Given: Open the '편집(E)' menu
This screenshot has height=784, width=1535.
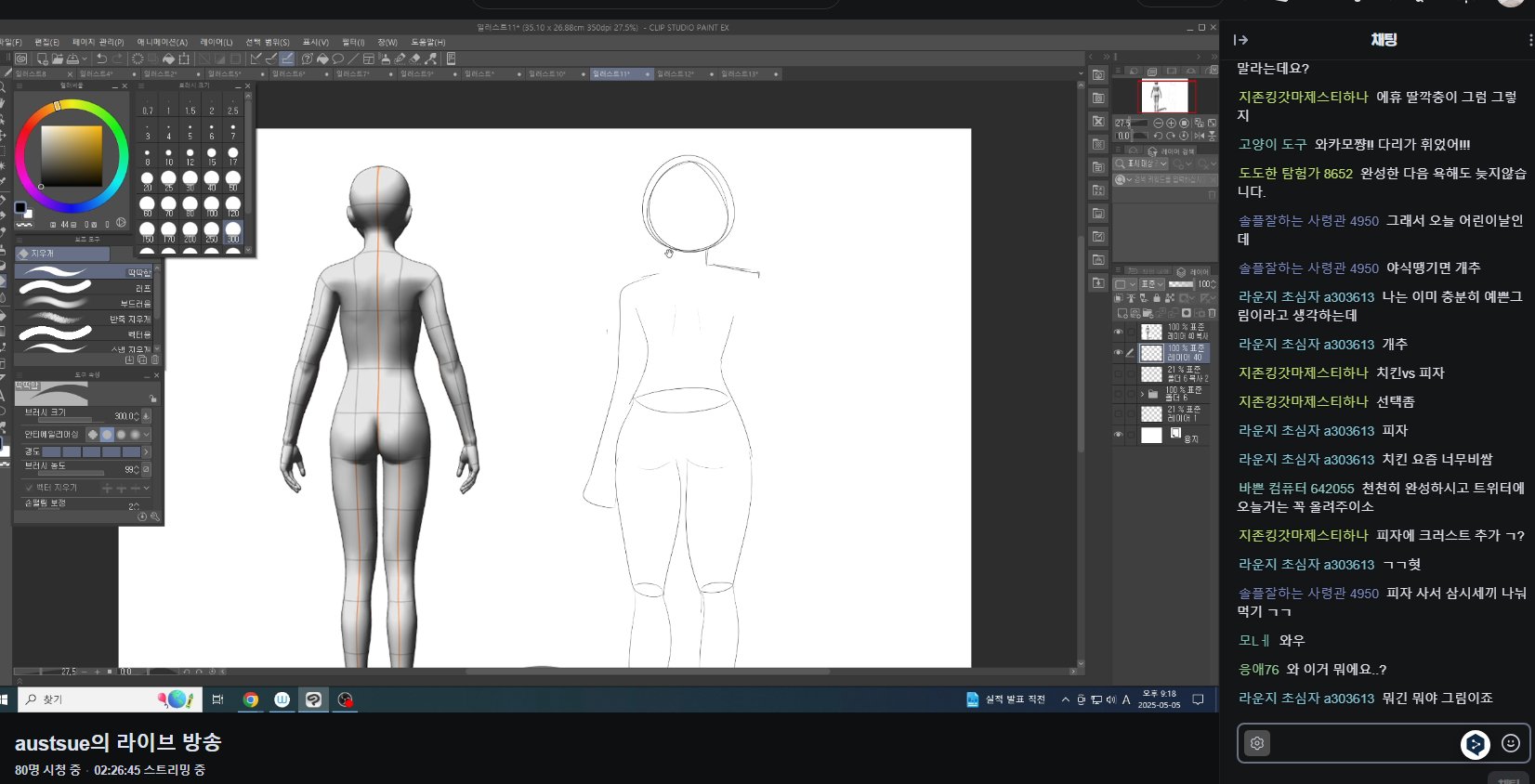Looking at the screenshot, I should coord(46,42).
